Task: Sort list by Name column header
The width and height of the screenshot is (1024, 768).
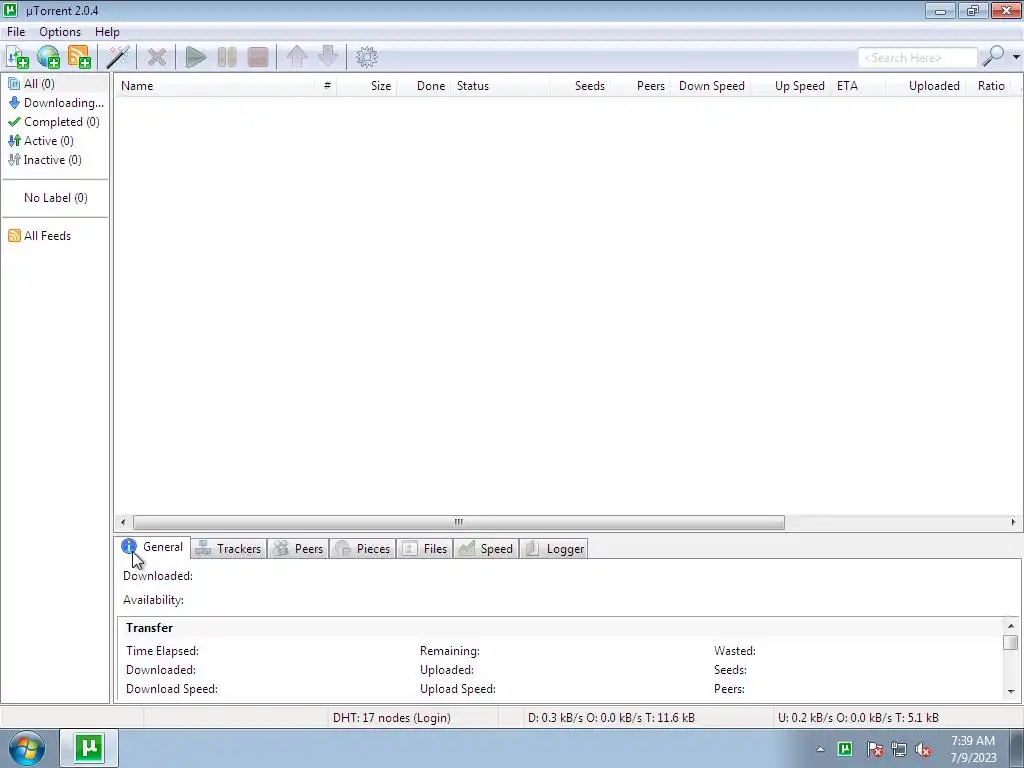Action: (216, 86)
